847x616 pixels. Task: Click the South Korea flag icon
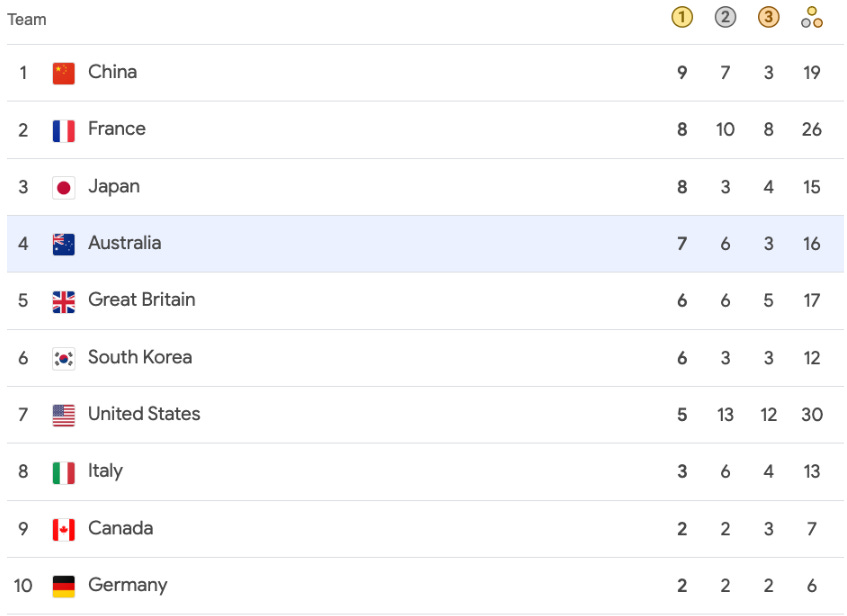point(64,359)
